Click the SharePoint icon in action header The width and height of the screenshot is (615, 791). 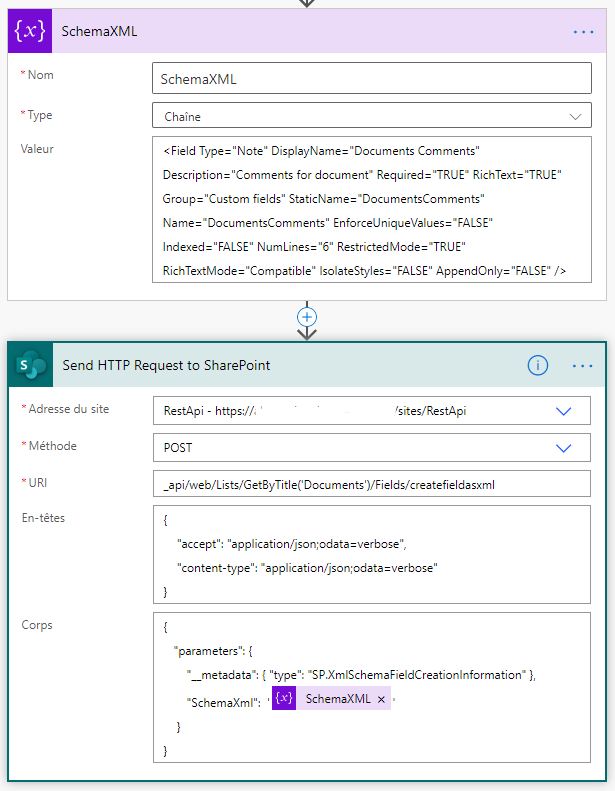click(31, 365)
